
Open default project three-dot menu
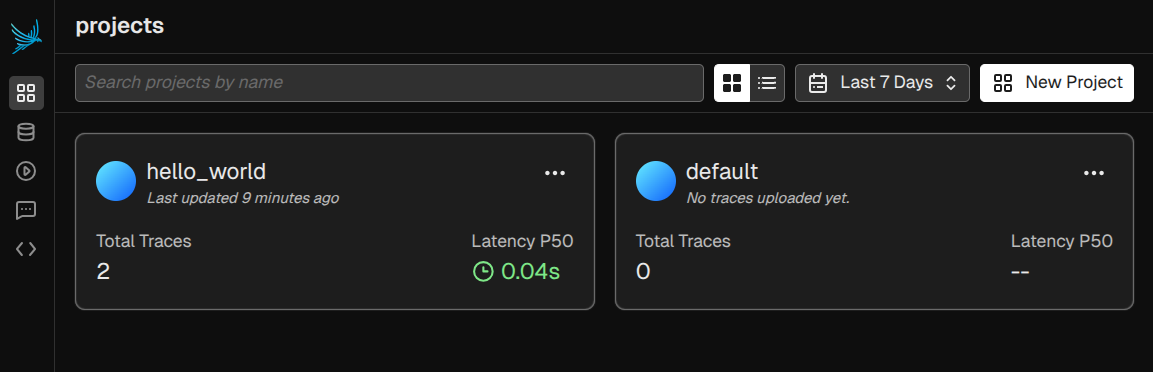(x=1094, y=174)
